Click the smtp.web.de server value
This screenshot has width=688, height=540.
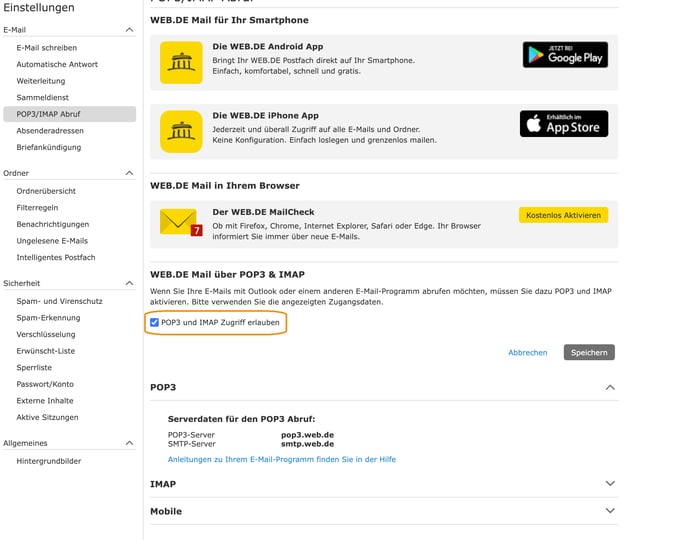coord(308,444)
